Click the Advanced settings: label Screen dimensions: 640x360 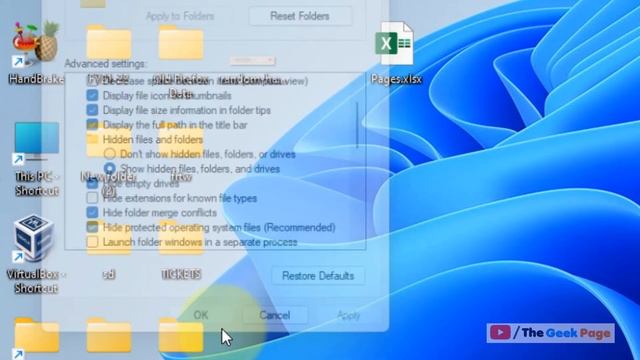click(105, 64)
